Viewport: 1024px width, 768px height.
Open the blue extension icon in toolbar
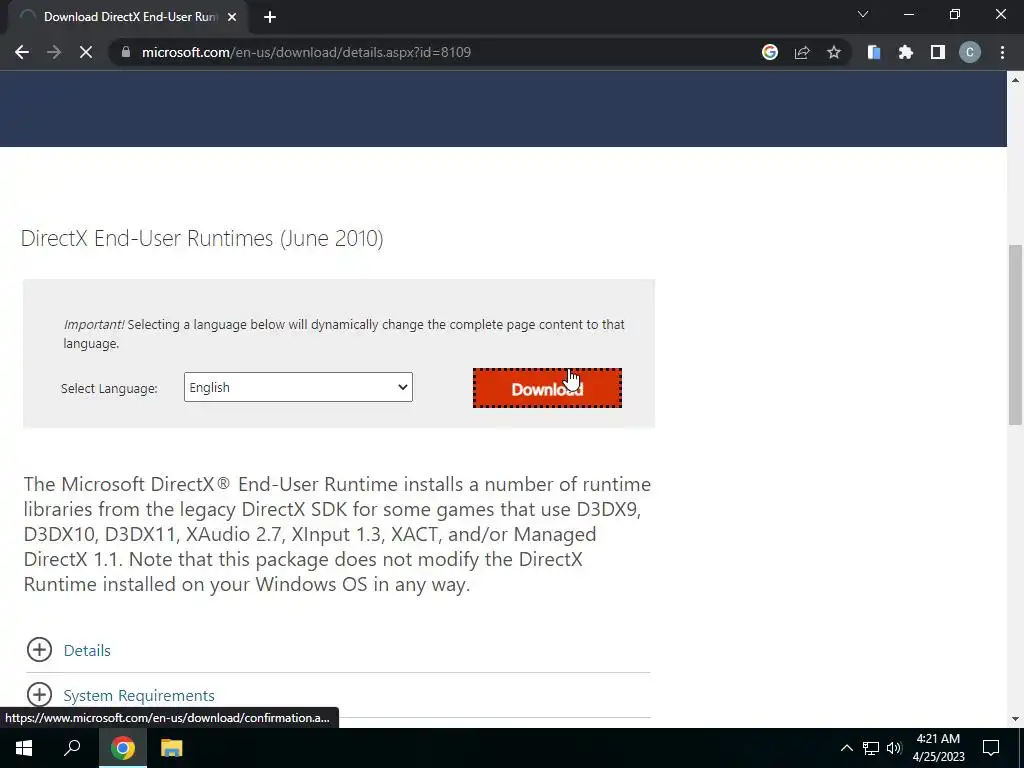[874, 52]
